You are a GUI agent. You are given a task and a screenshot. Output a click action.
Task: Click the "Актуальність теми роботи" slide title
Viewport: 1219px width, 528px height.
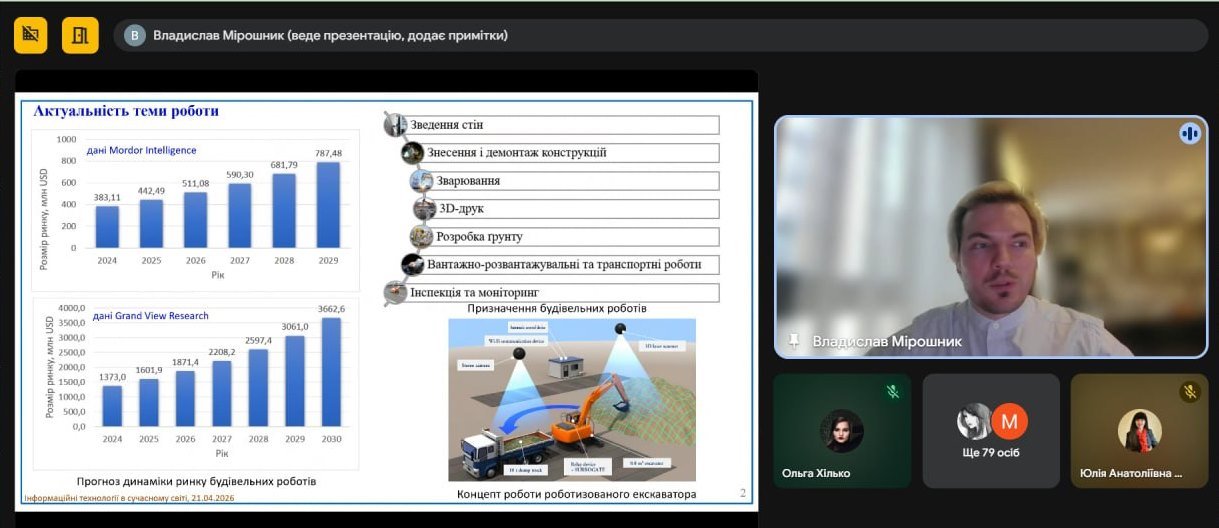click(x=126, y=111)
